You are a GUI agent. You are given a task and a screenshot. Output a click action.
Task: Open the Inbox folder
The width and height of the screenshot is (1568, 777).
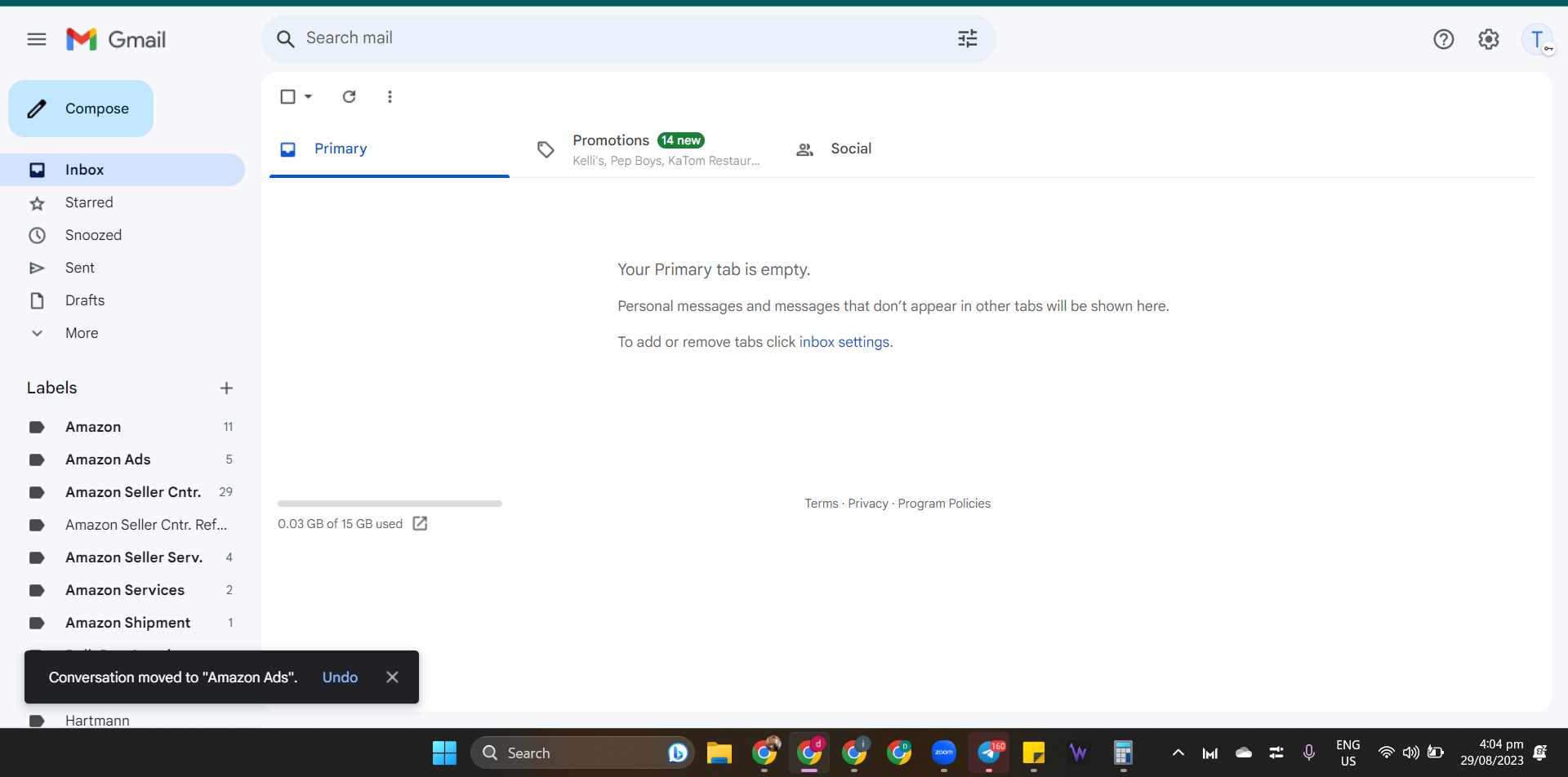tap(122, 170)
